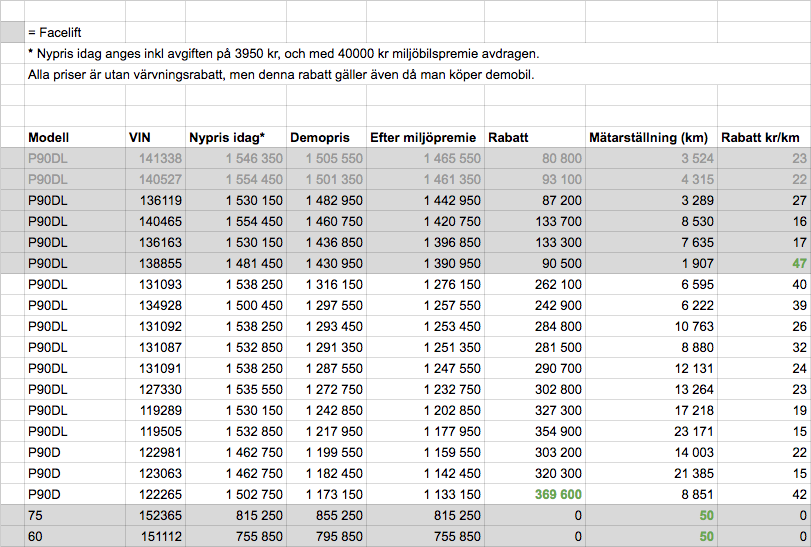
Task: Click the "Rabatt kr/km" header cell
Action: tap(762, 138)
